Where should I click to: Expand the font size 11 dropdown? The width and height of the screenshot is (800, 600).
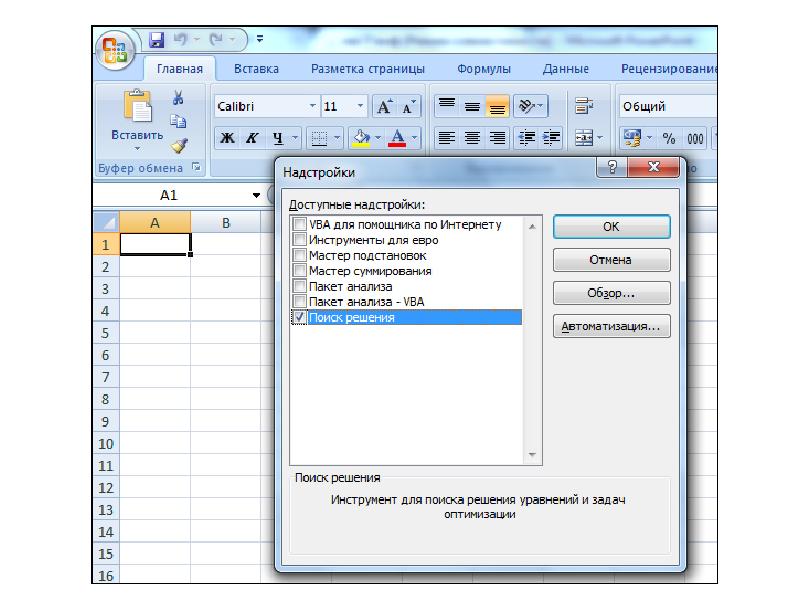pos(361,106)
